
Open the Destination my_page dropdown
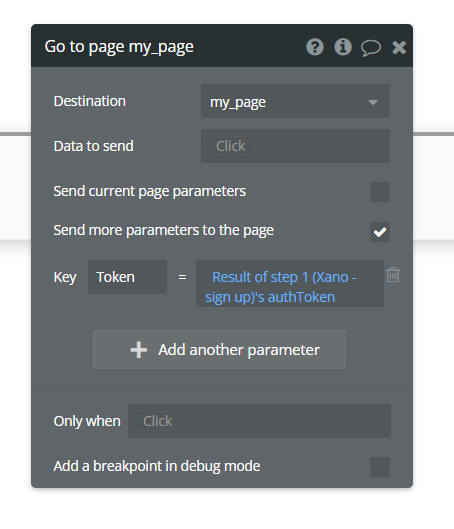click(295, 101)
